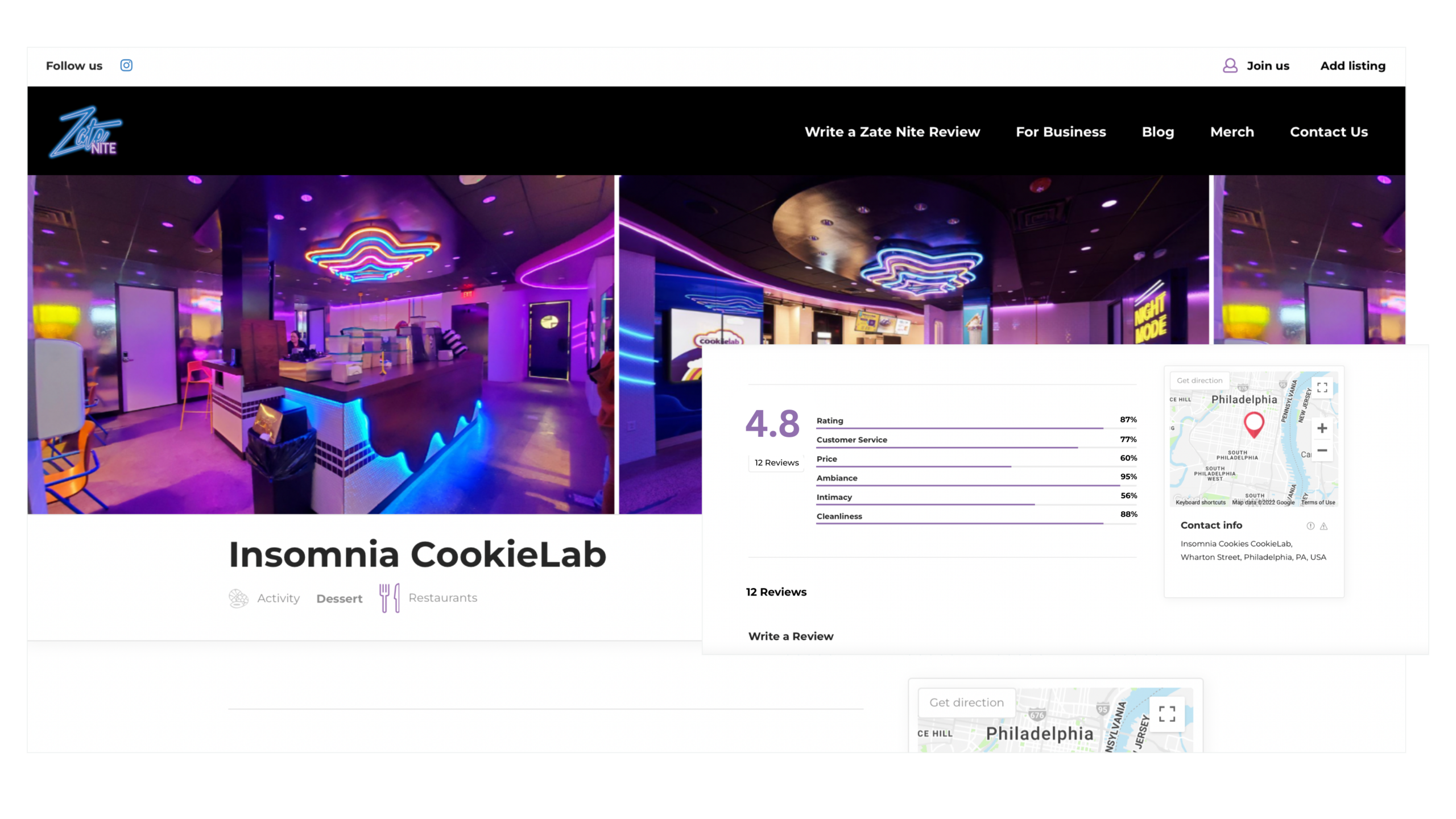Open the left CookieLab interior photo
The width and height of the screenshot is (1456, 819).
[x=321, y=344]
